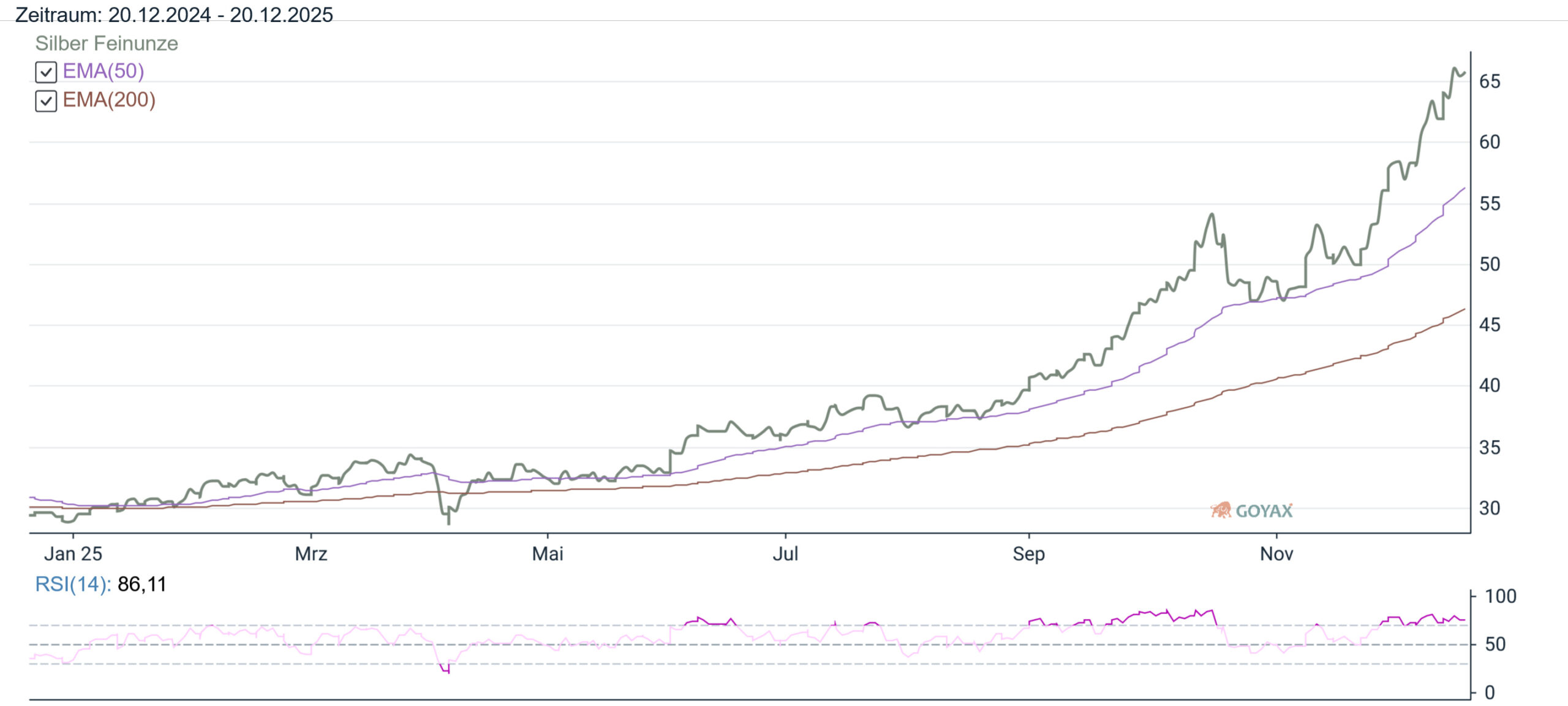The height and width of the screenshot is (706, 1568).
Task: Uncheck the EMA(200) checkbox
Action: click(46, 101)
